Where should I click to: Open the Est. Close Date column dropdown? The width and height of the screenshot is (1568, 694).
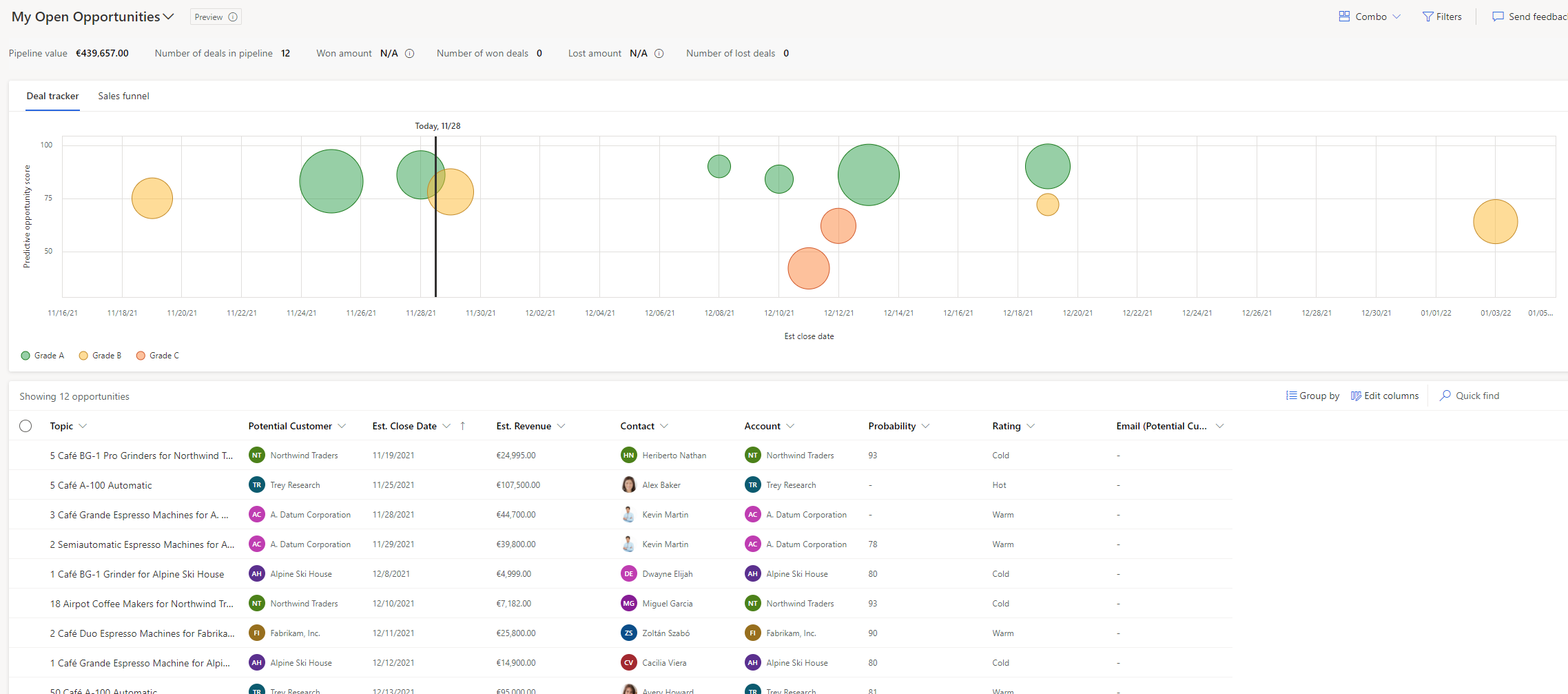(448, 426)
